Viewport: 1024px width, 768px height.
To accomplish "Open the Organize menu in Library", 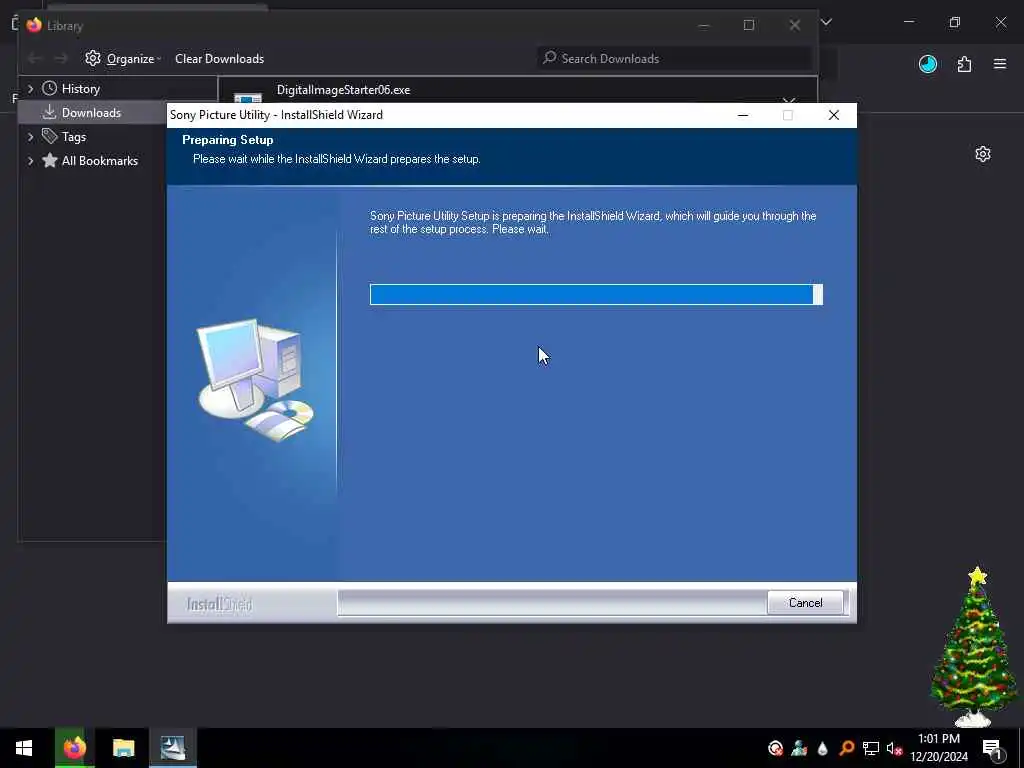I will (x=123, y=59).
